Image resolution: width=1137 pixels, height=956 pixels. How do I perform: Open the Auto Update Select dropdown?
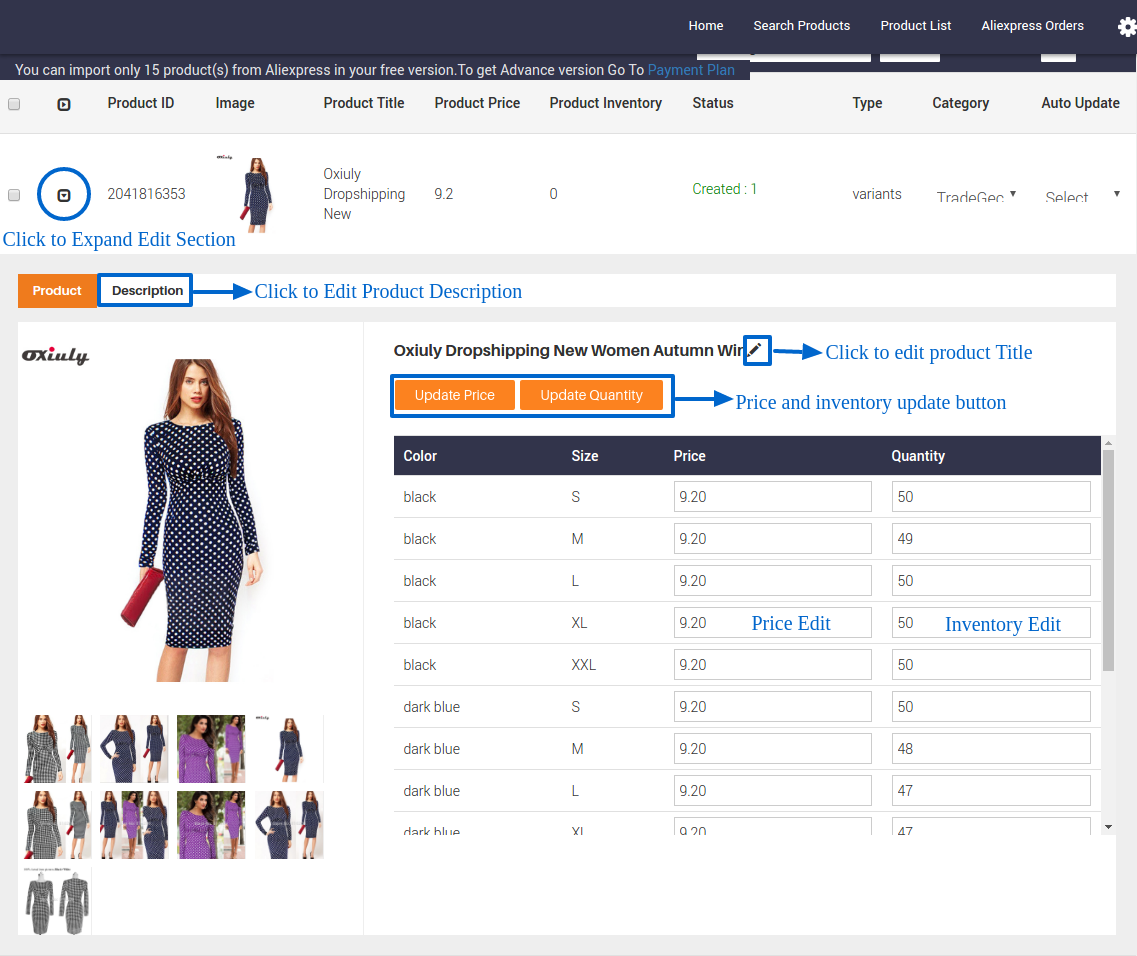pos(1081,197)
